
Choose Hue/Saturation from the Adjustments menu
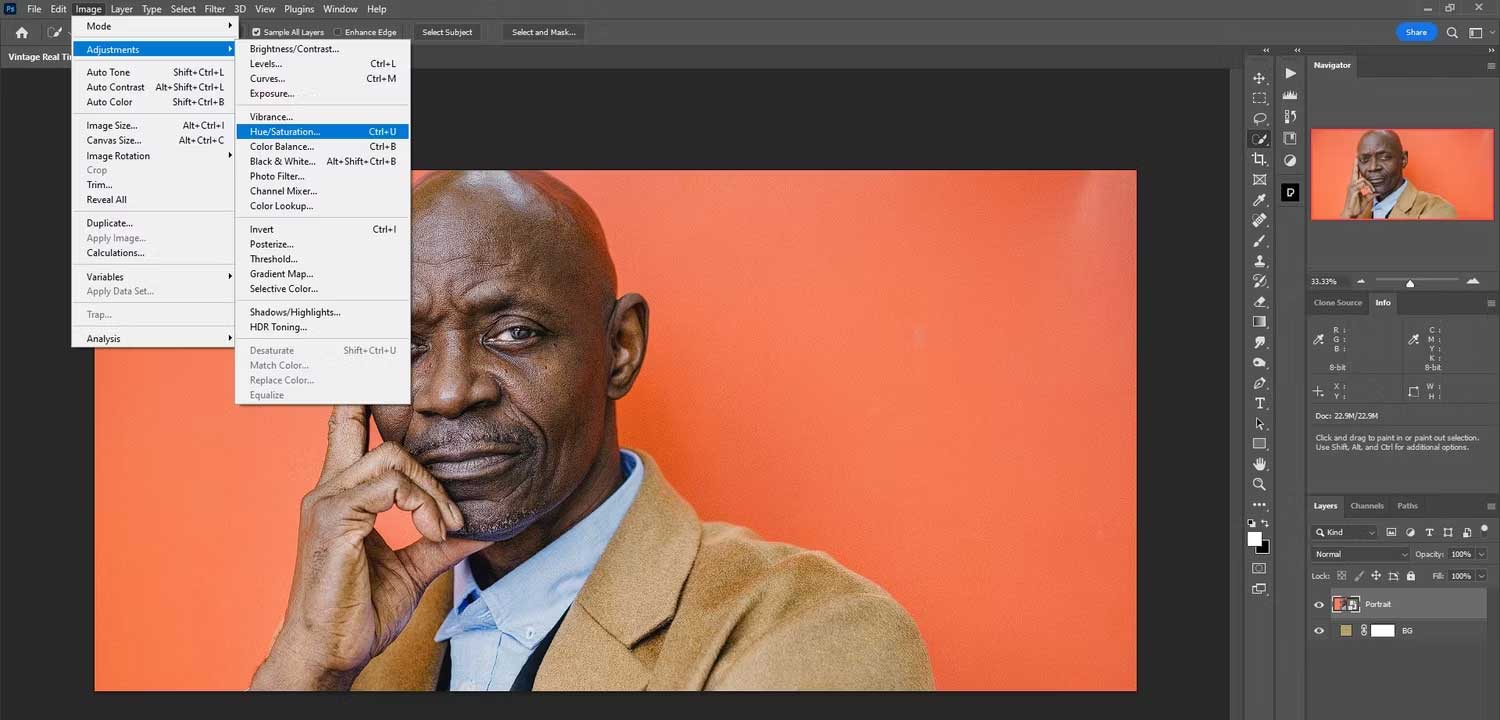tap(284, 131)
